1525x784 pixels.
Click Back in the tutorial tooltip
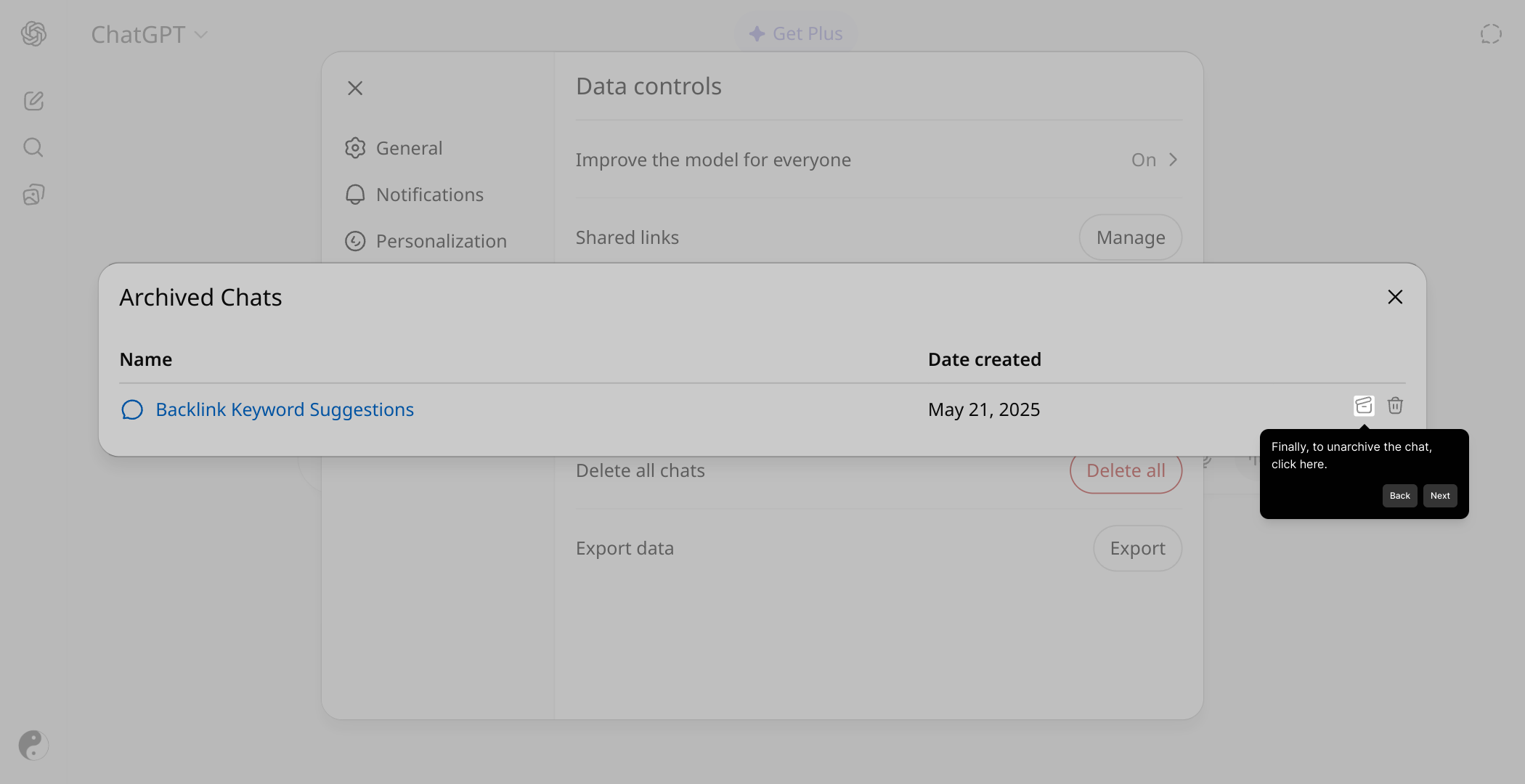coord(1399,496)
